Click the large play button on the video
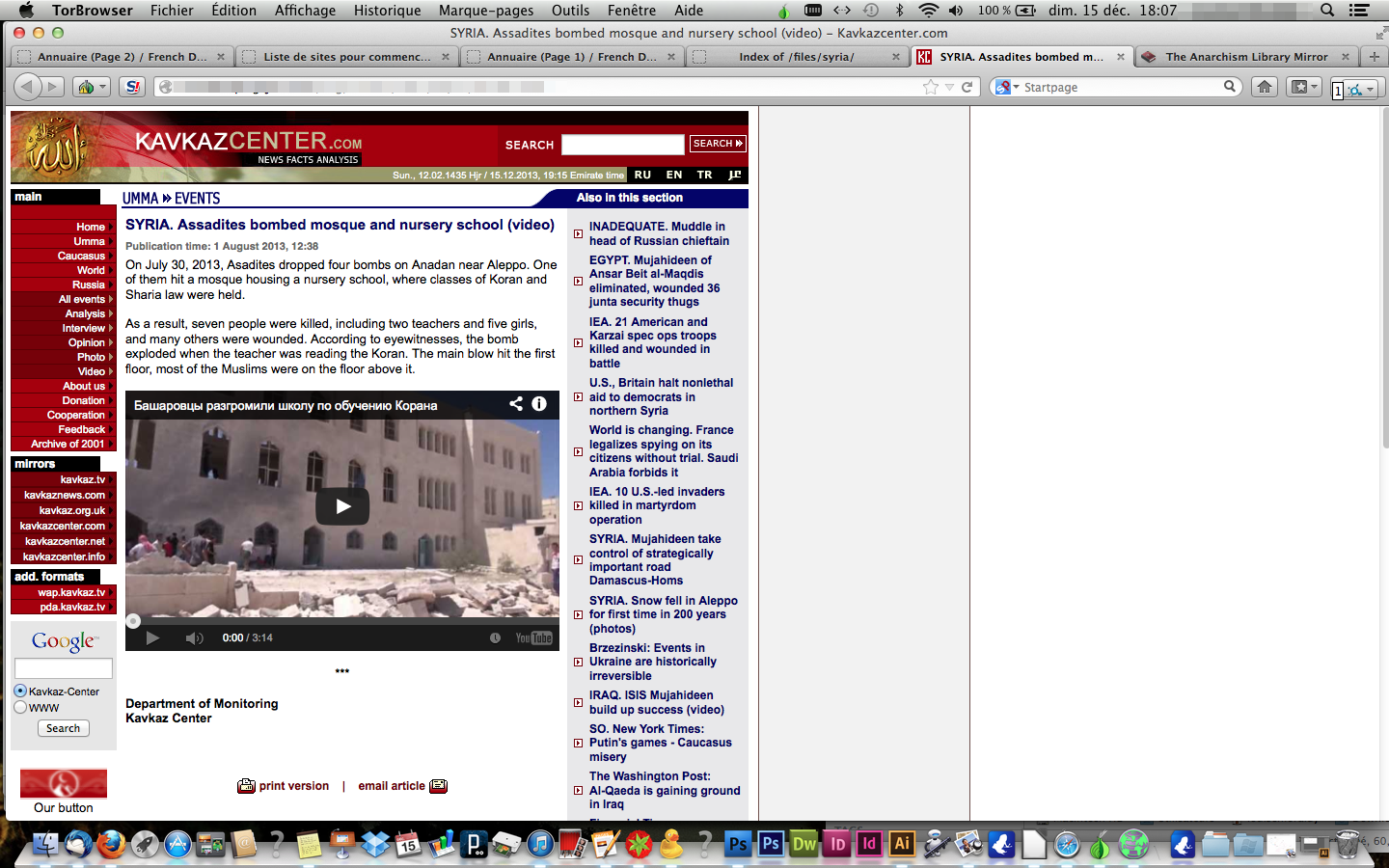1389x868 pixels. click(x=342, y=506)
